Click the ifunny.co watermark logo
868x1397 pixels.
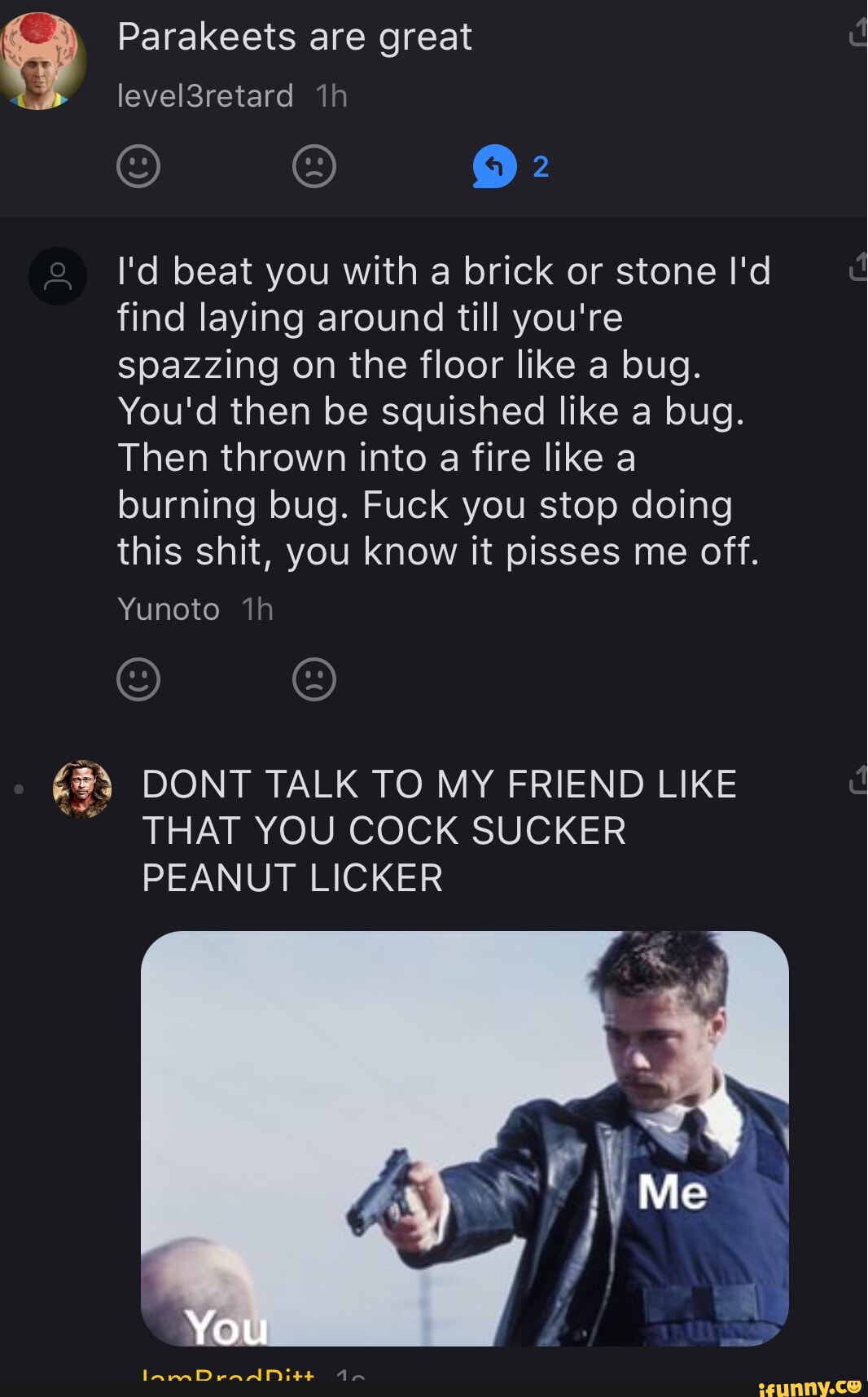click(x=809, y=1386)
